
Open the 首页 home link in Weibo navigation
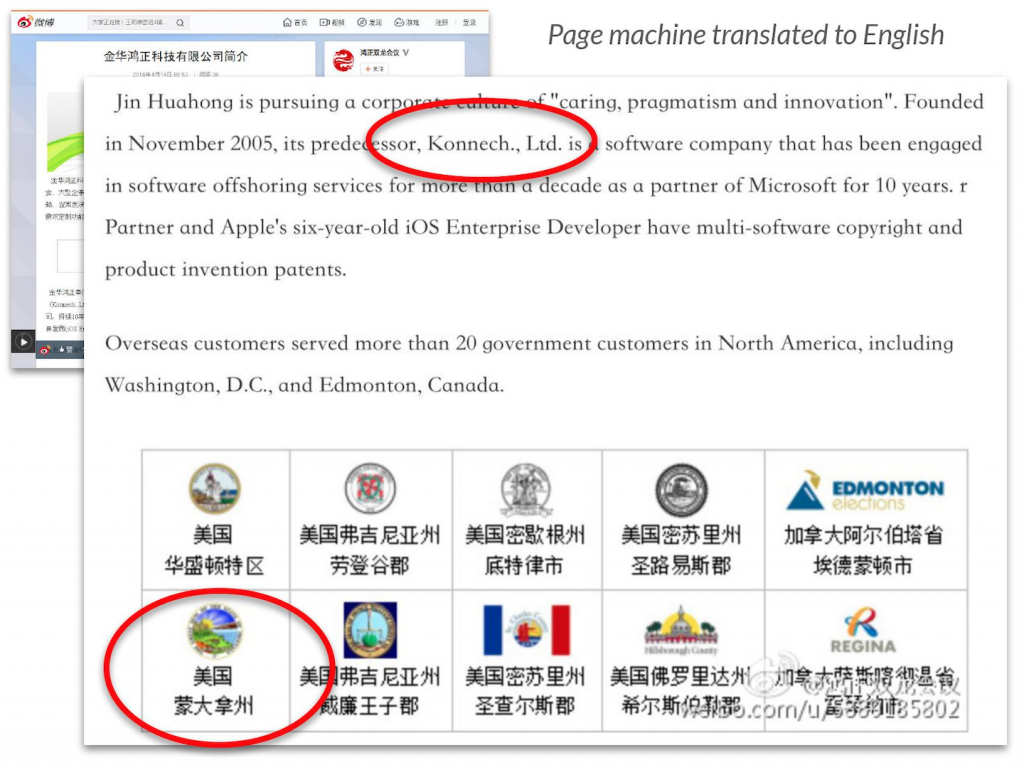(295, 22)
